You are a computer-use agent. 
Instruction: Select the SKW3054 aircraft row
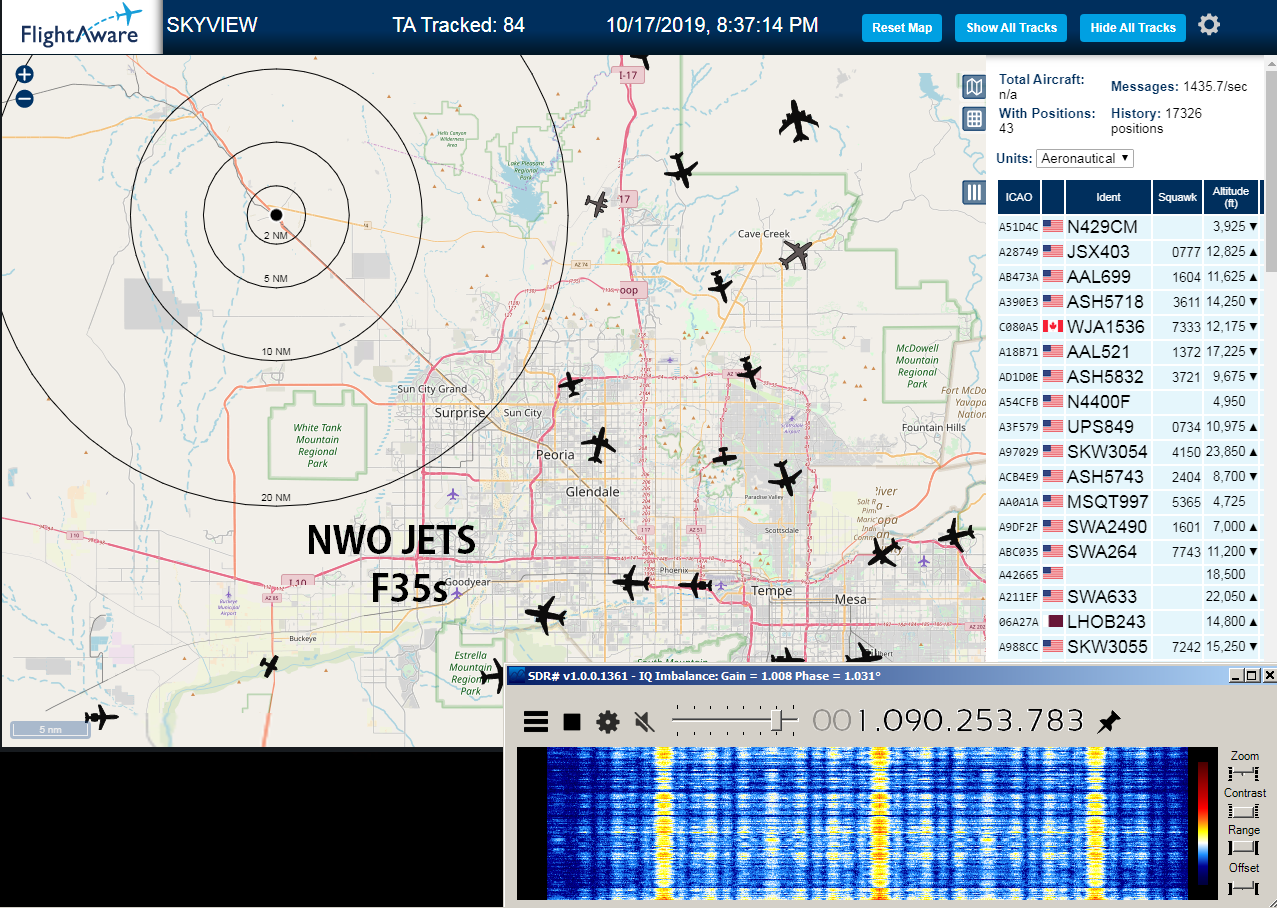click(x=1130, y=452)
